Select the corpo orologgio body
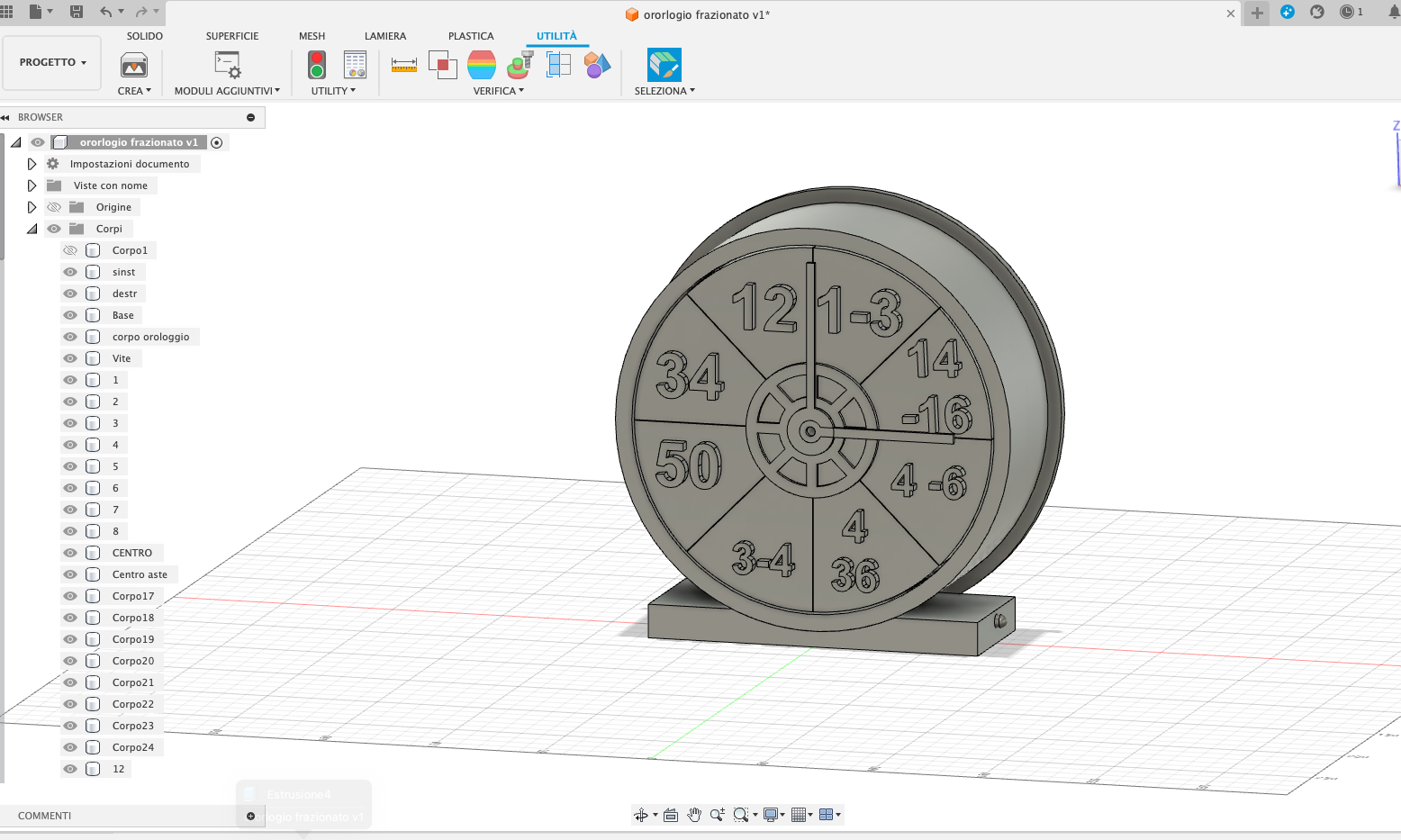 (x=150, y=337)
